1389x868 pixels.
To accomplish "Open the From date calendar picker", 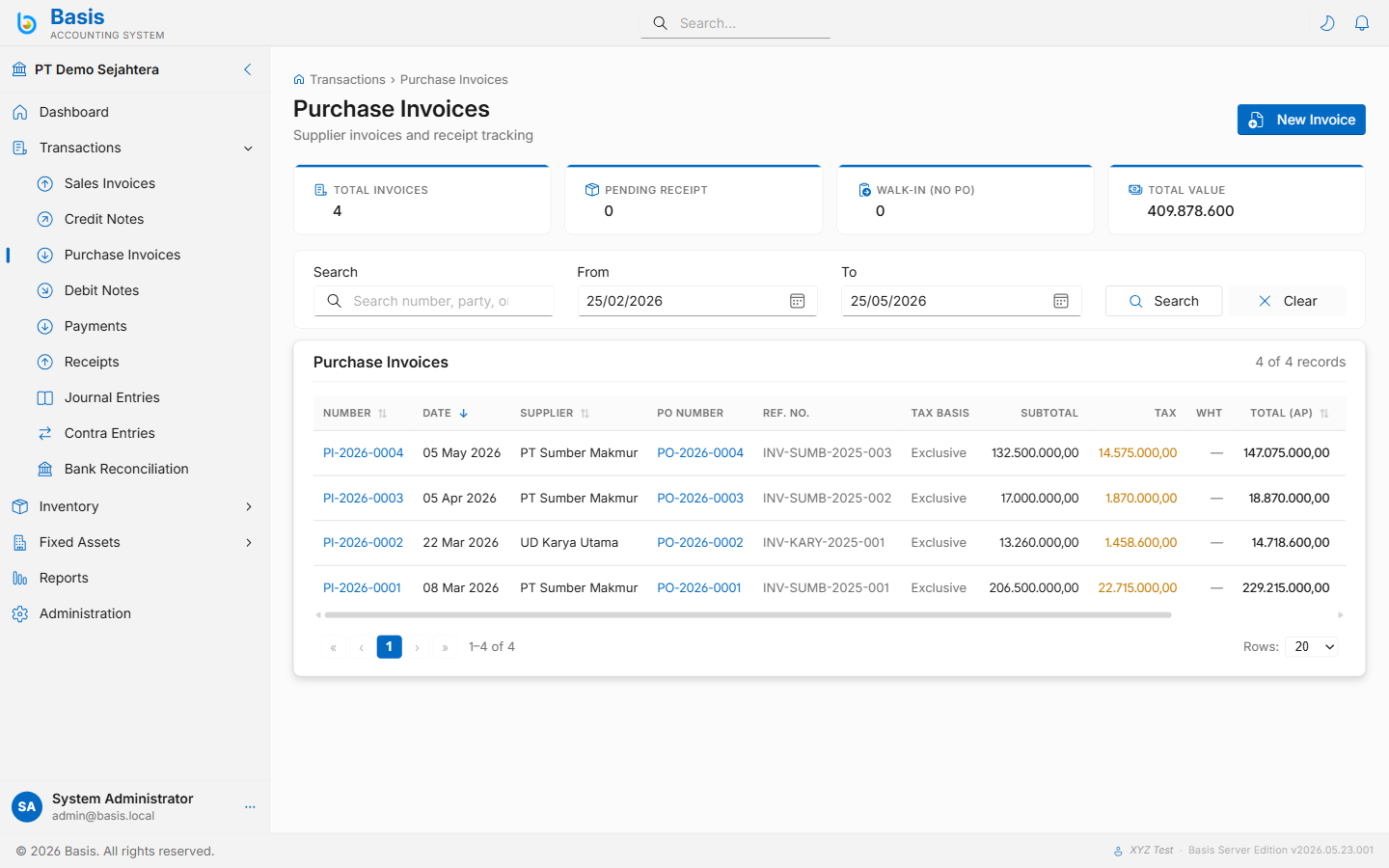I will pos(798,301).
